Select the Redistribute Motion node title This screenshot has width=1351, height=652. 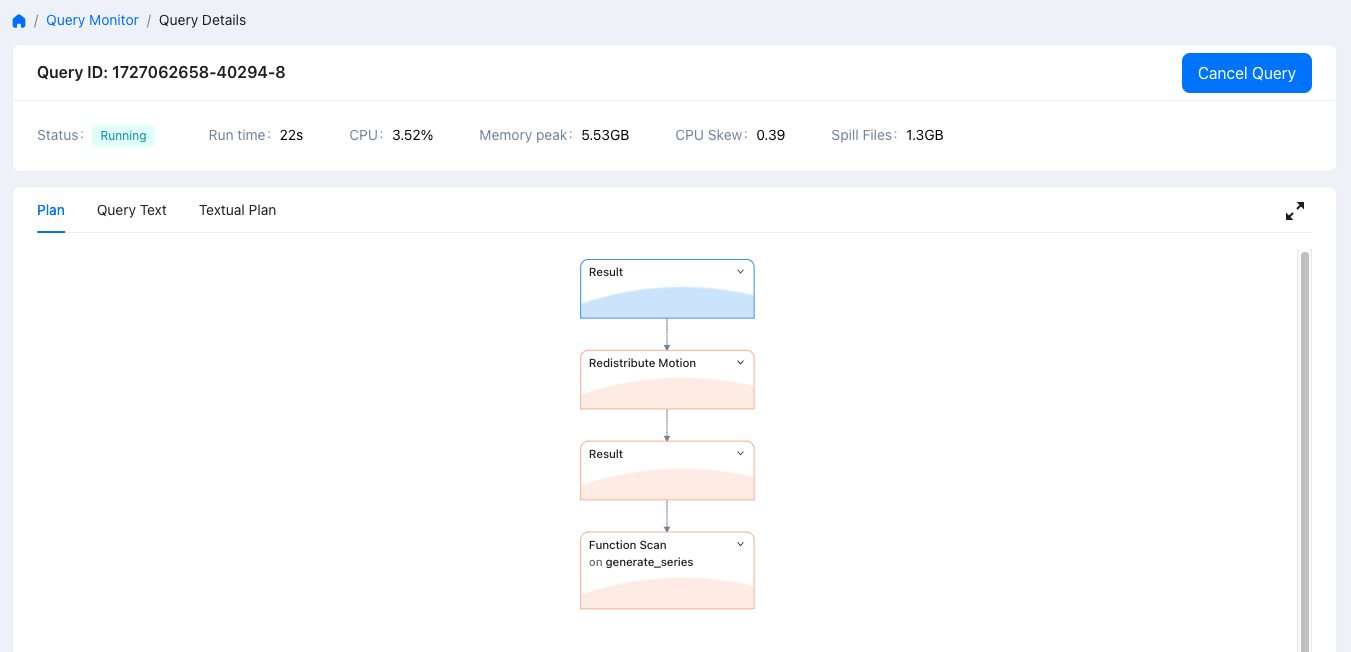click(x=642, y=363)
